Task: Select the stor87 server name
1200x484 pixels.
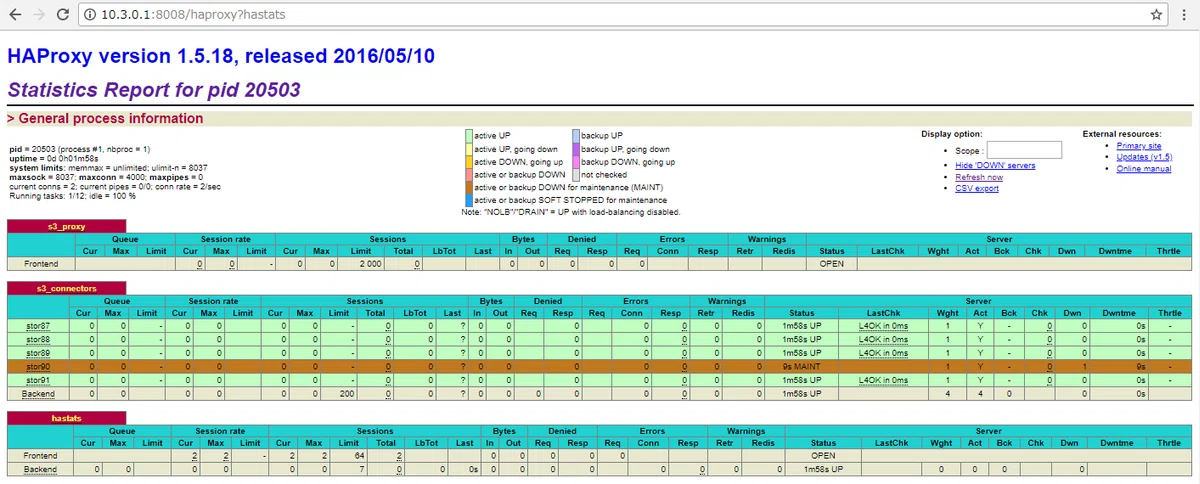Action: click(x=38, y=326)
